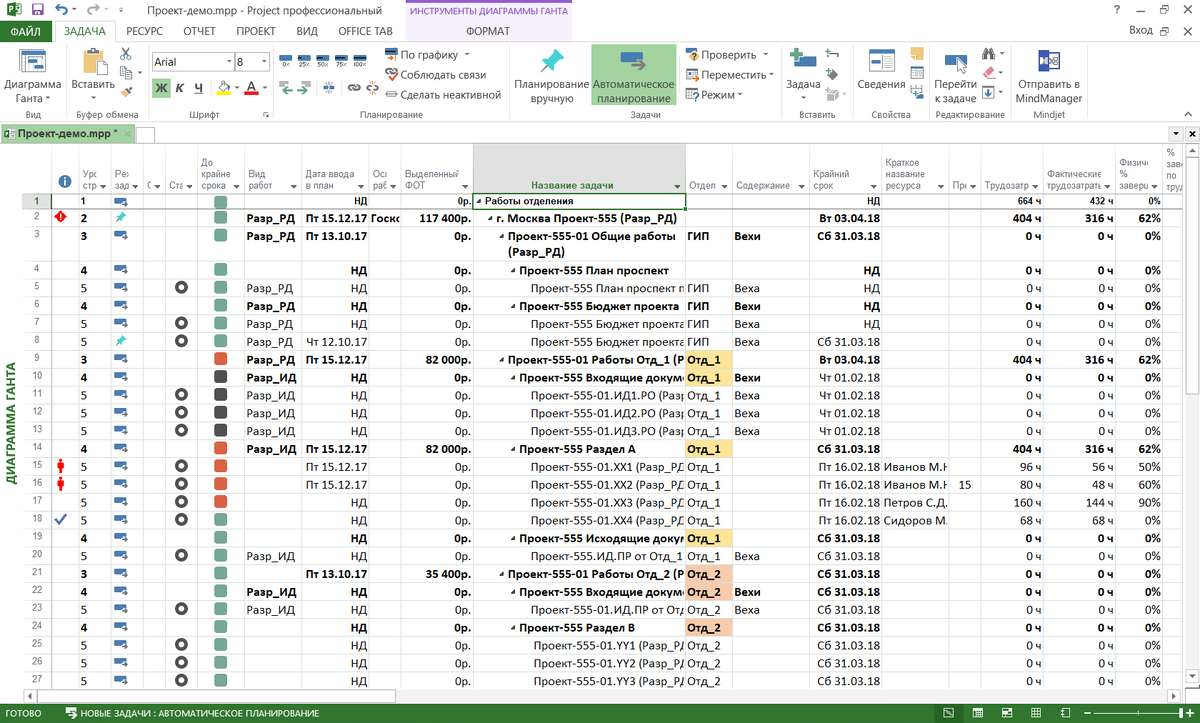Image resolution: width=1200 pixels, height=723 pixels.
Task: Click the Сведения task information icon
Action: 882,62
